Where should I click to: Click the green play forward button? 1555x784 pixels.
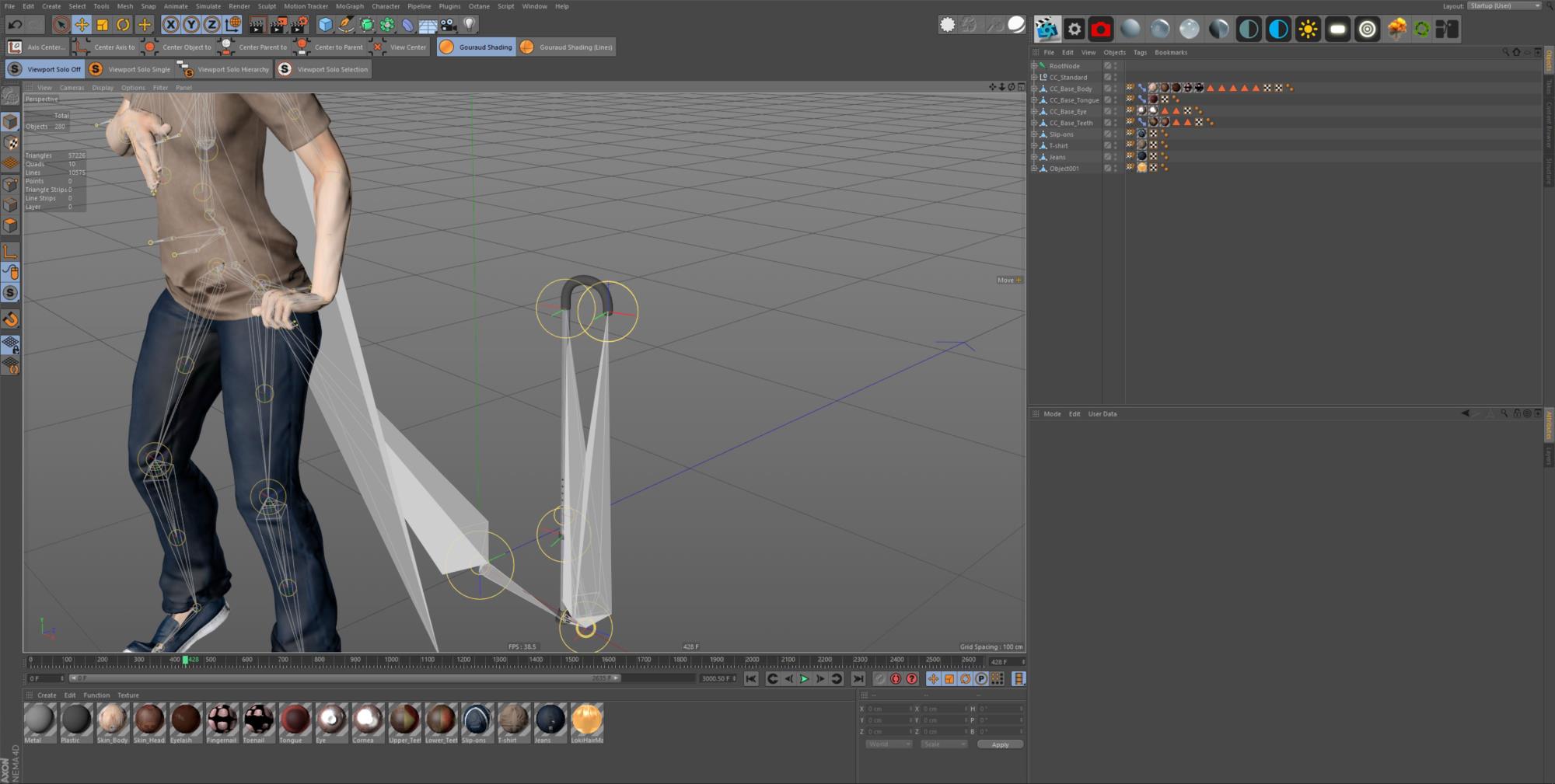tap(804, 678)
